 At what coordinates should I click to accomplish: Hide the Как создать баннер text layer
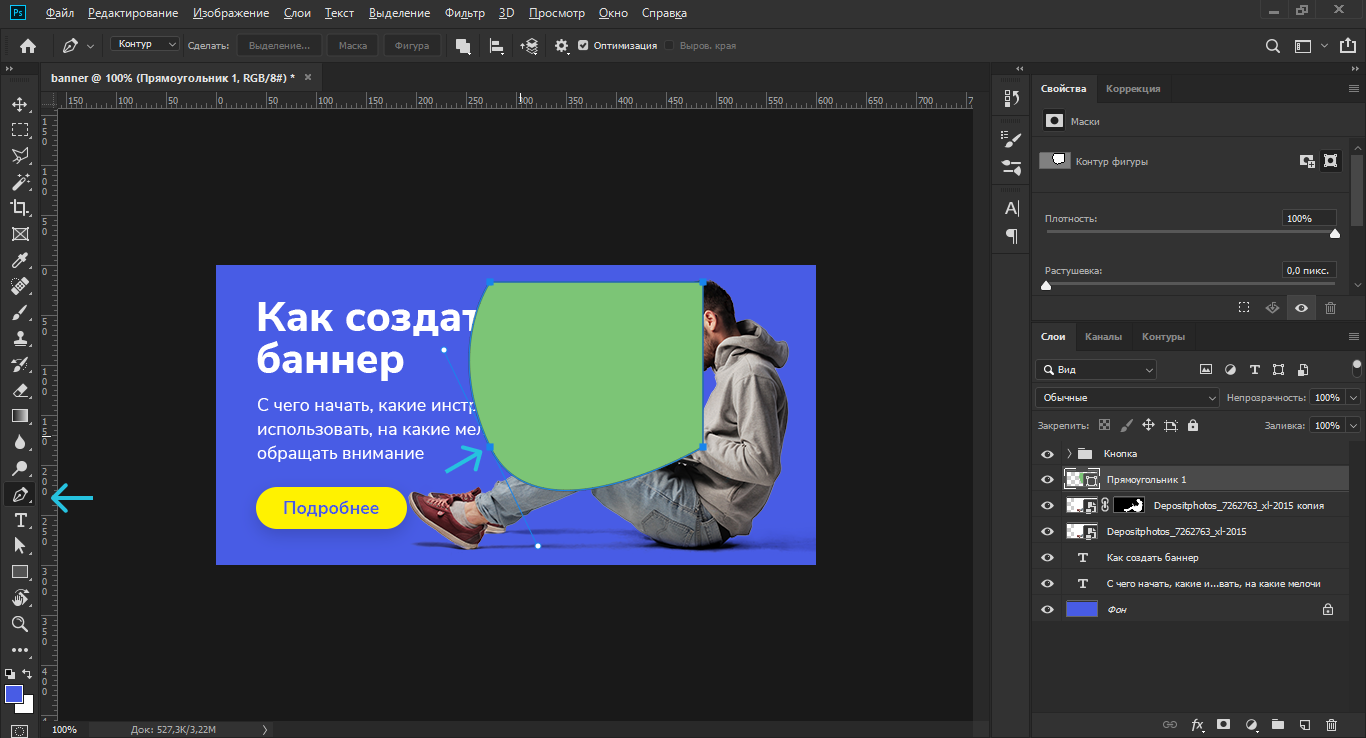pyautogui.click(x=1047, y=558)
